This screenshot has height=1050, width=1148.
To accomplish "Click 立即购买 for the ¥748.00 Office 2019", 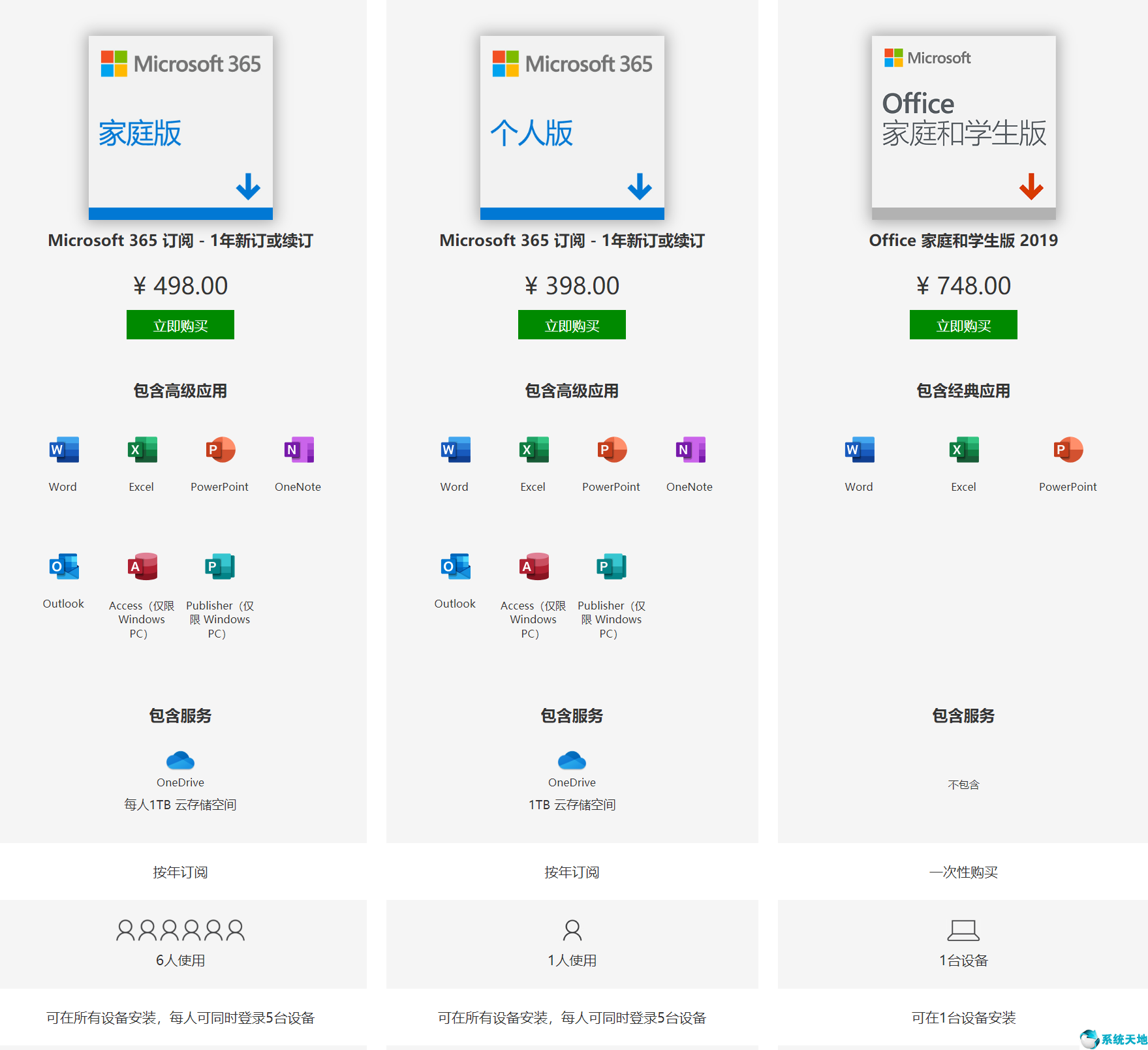I will click(963, 325).
